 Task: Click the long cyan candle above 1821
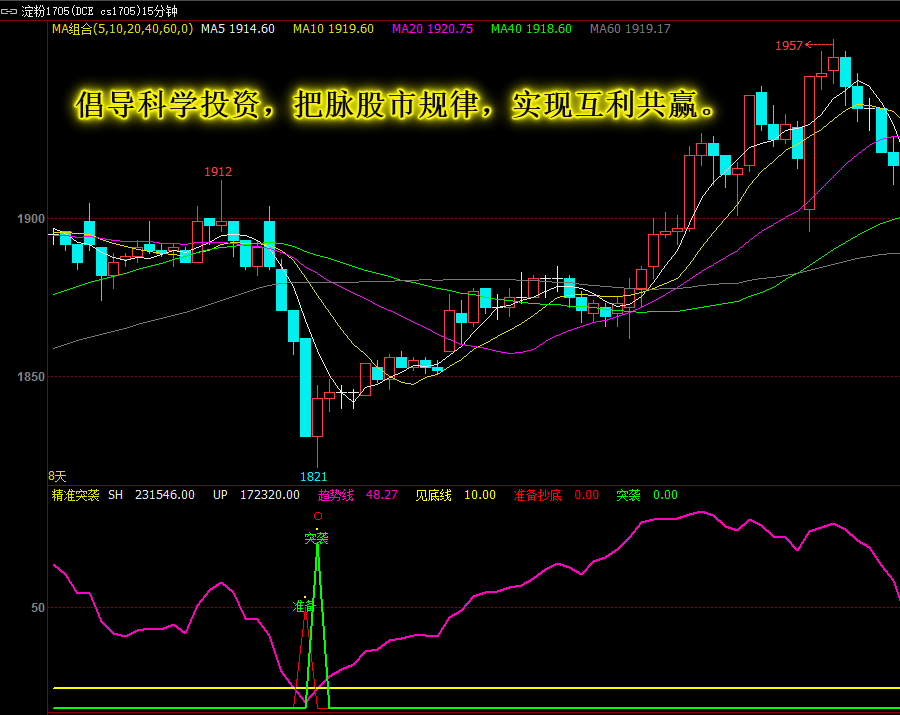305,387
